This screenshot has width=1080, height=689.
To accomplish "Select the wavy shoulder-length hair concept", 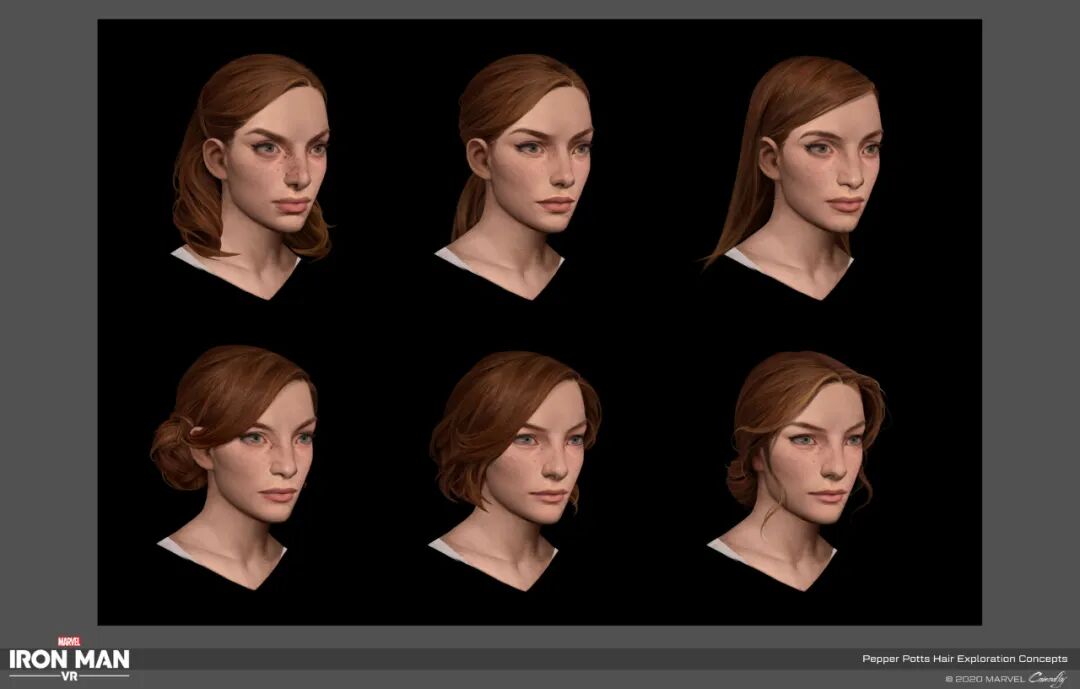I will pos(252,176).
